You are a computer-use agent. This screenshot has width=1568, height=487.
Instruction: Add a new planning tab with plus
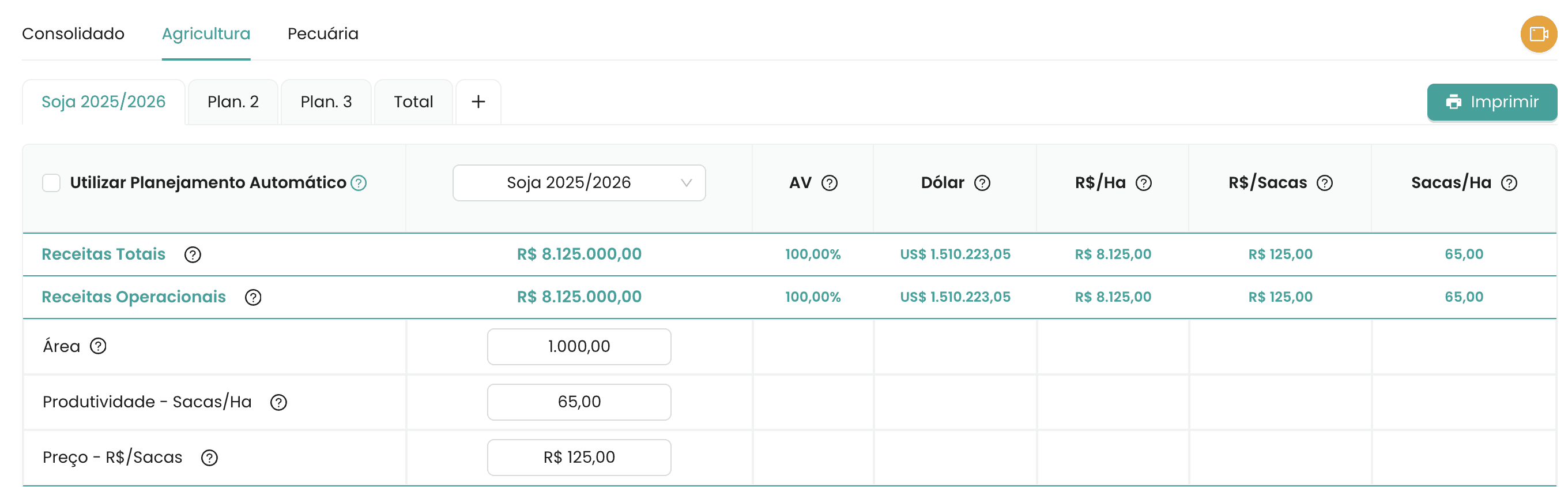478,102
